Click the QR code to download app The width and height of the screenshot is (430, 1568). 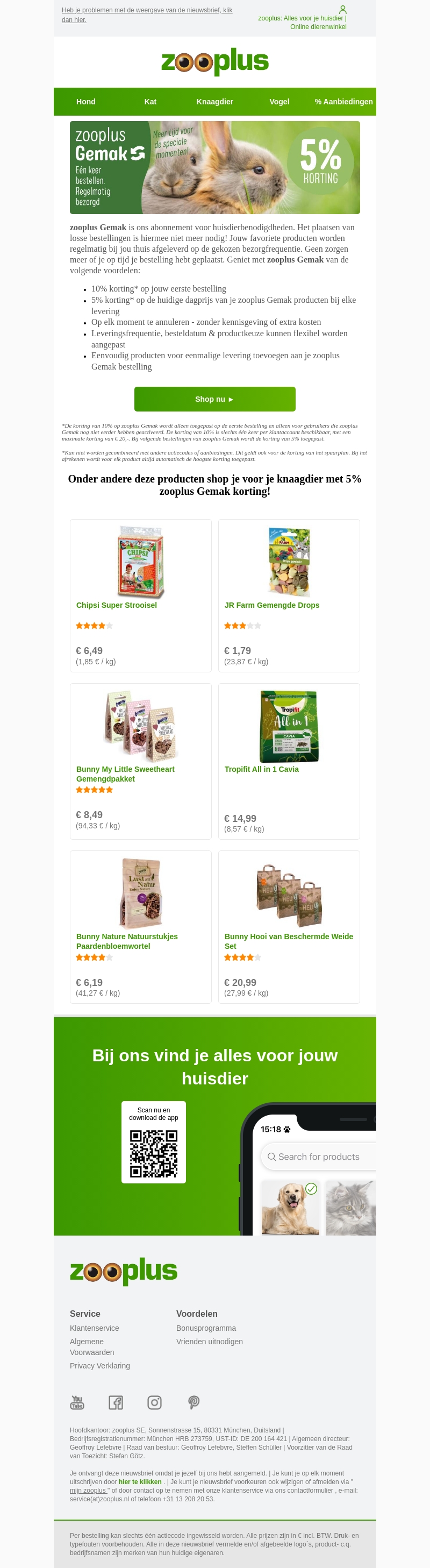tap(153, 1154)
